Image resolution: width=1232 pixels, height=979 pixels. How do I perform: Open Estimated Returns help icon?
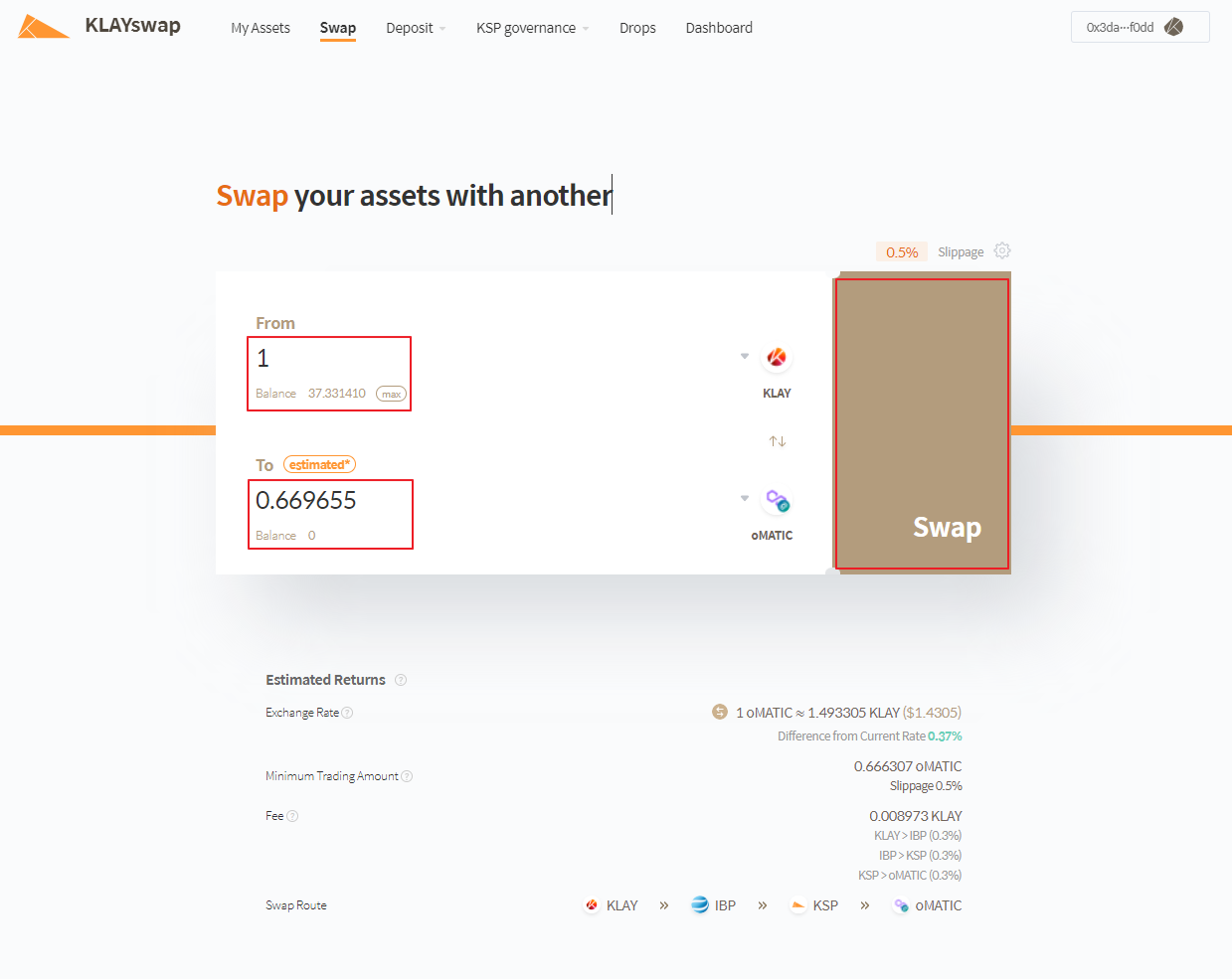click(x=401, y=680)
